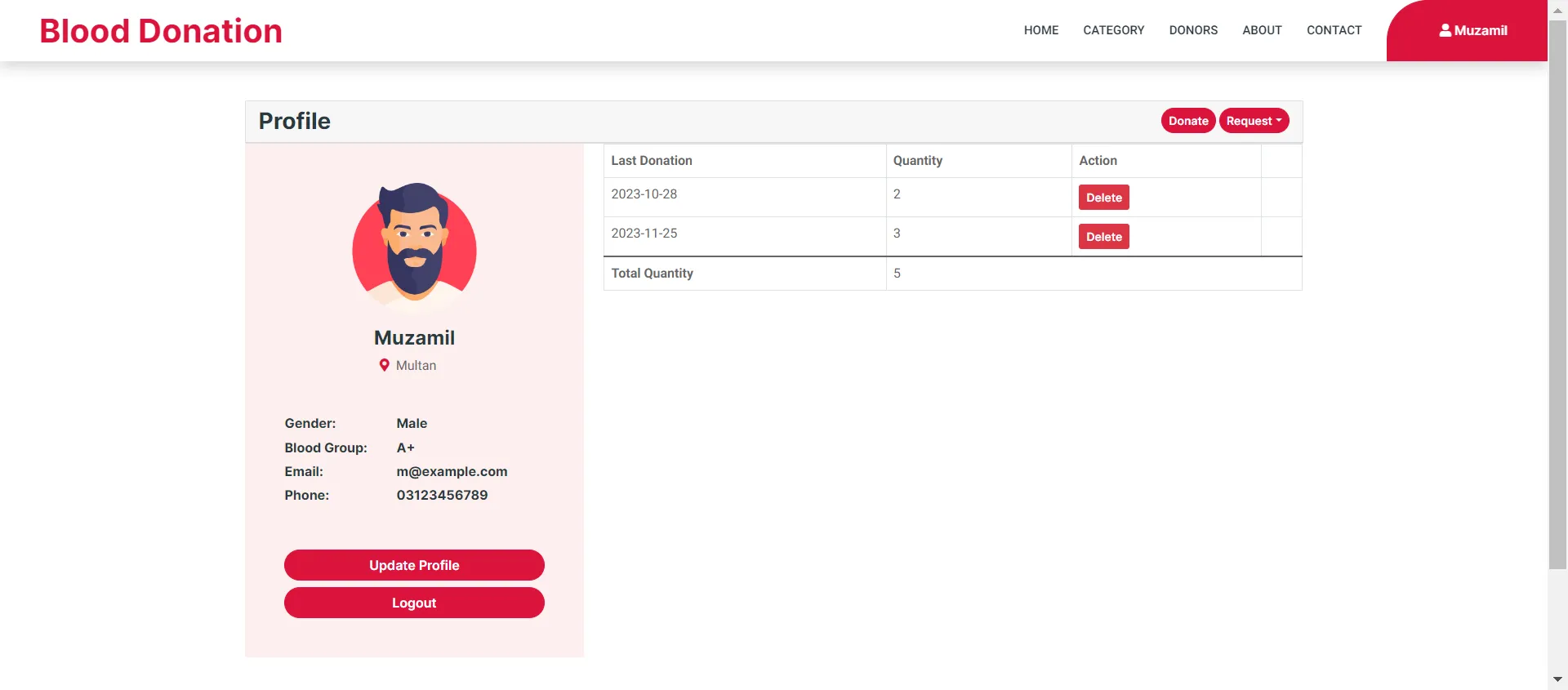
Task: Navigate to the ABOUT page
Action: [x=1262, y=30]
